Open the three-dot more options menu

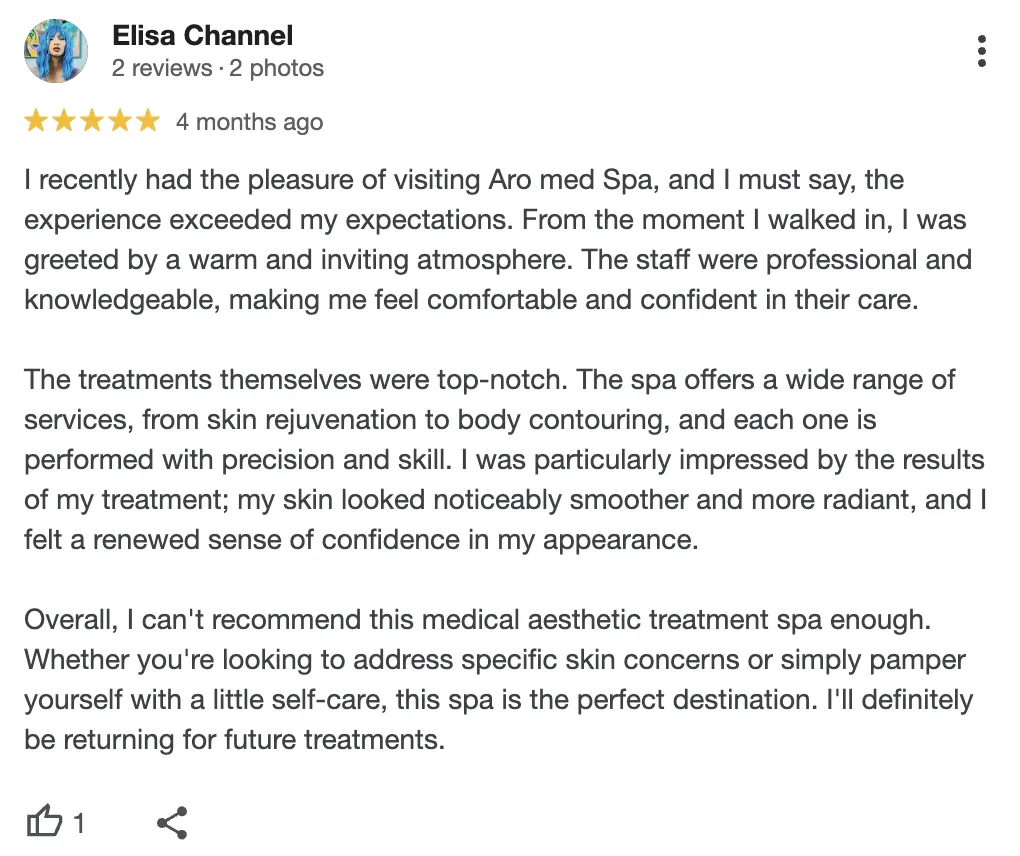coord(981,51)
